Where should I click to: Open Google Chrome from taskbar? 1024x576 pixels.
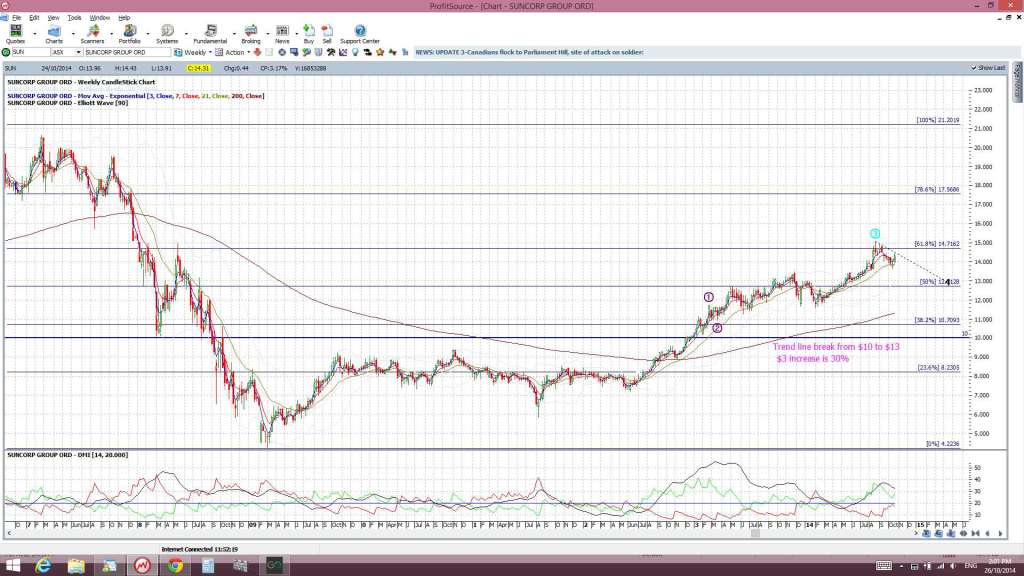pos(175,566)
